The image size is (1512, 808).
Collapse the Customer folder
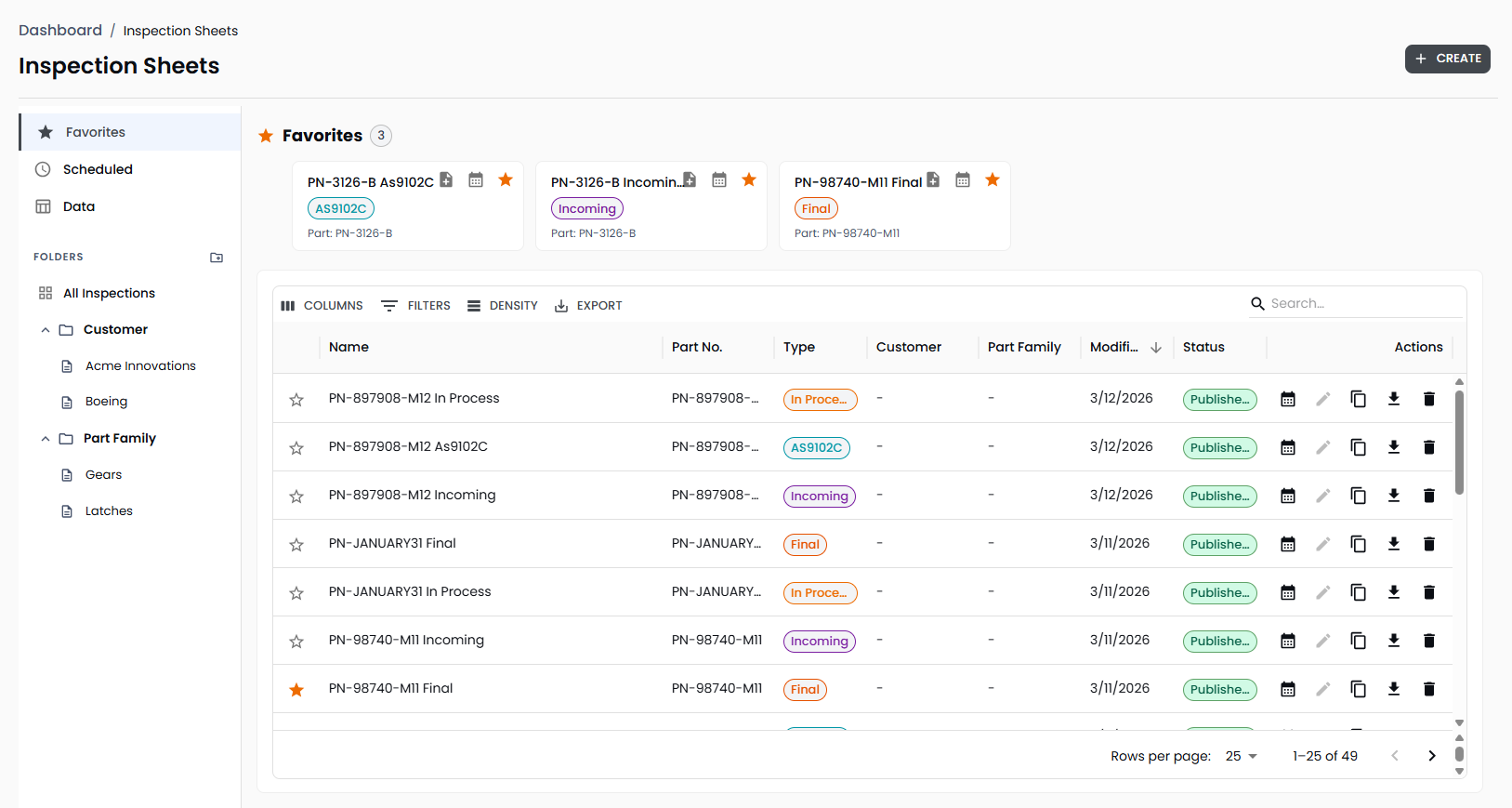pos(46,330)
